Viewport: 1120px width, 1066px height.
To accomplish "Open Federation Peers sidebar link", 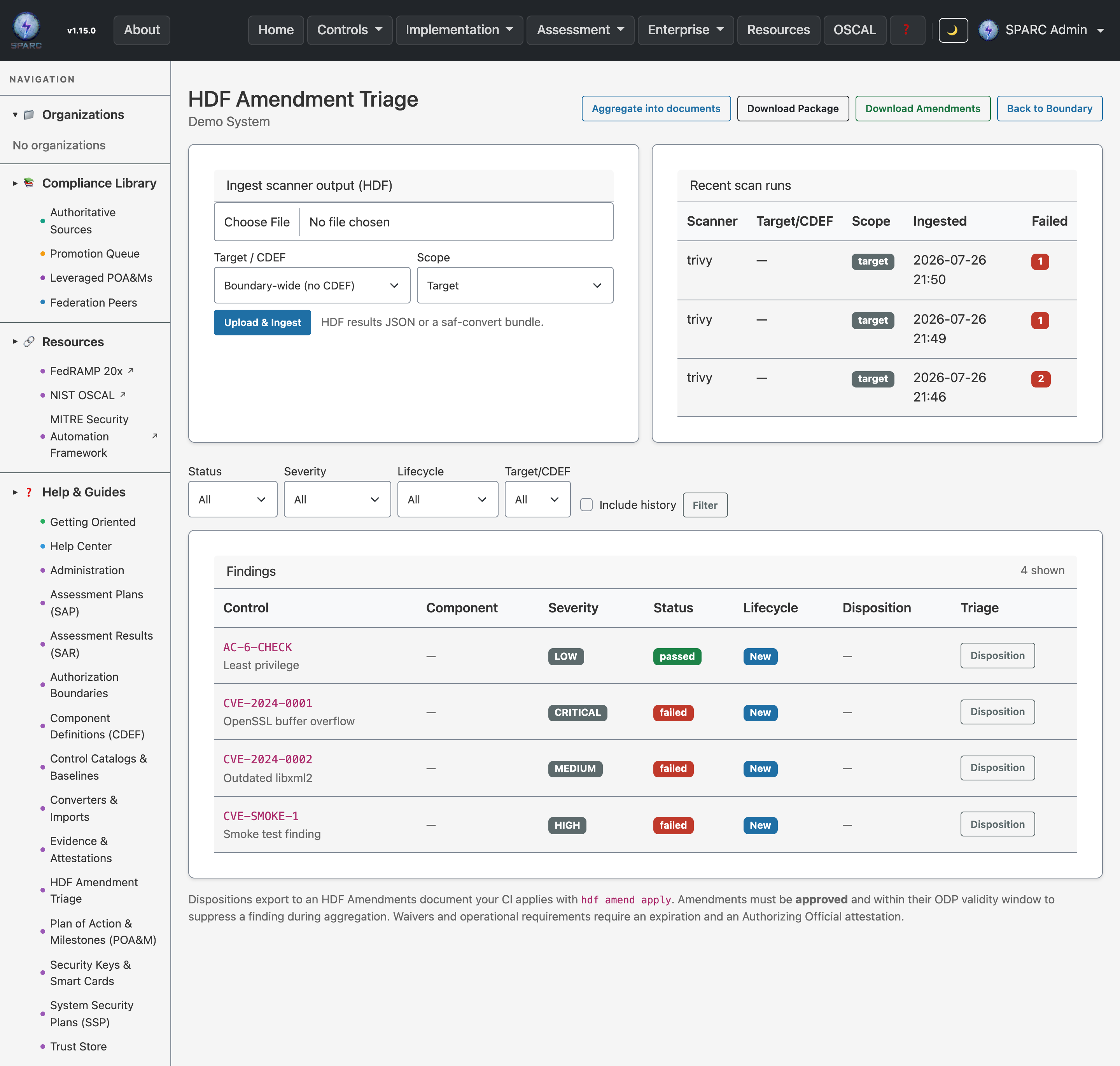I will (x=94, y=302).
